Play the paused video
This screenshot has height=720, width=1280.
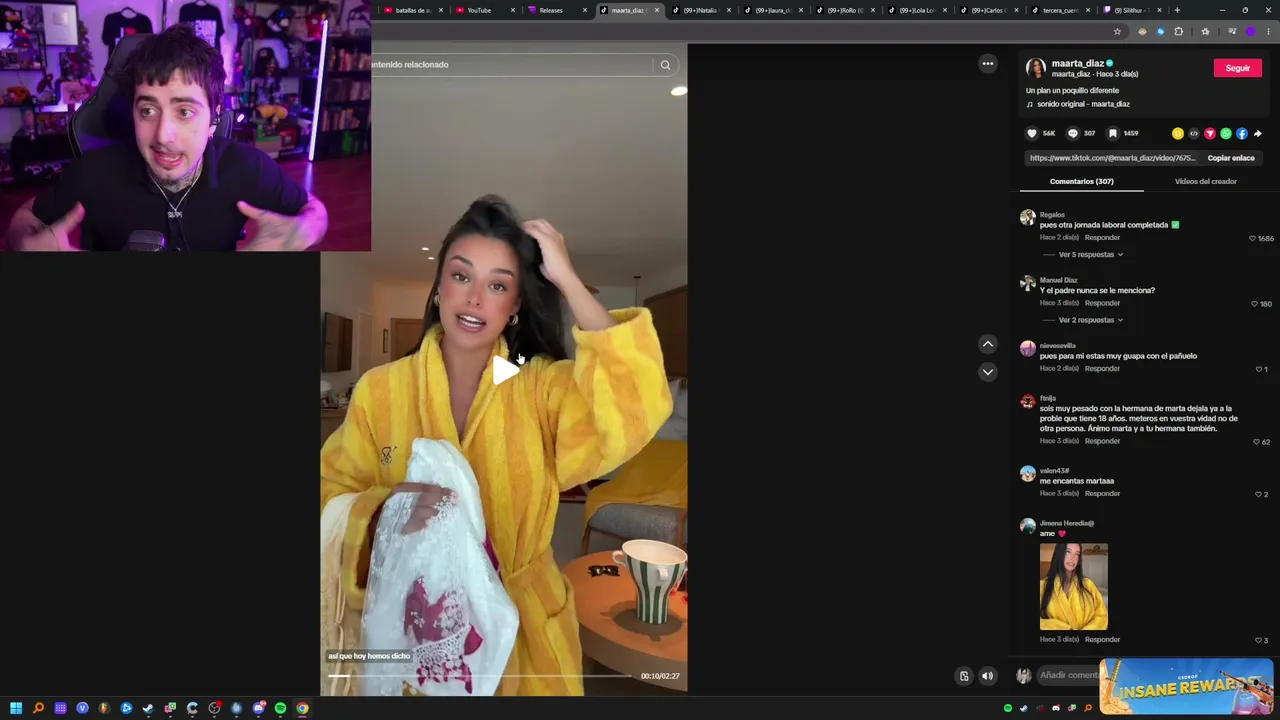pos(506,370)
